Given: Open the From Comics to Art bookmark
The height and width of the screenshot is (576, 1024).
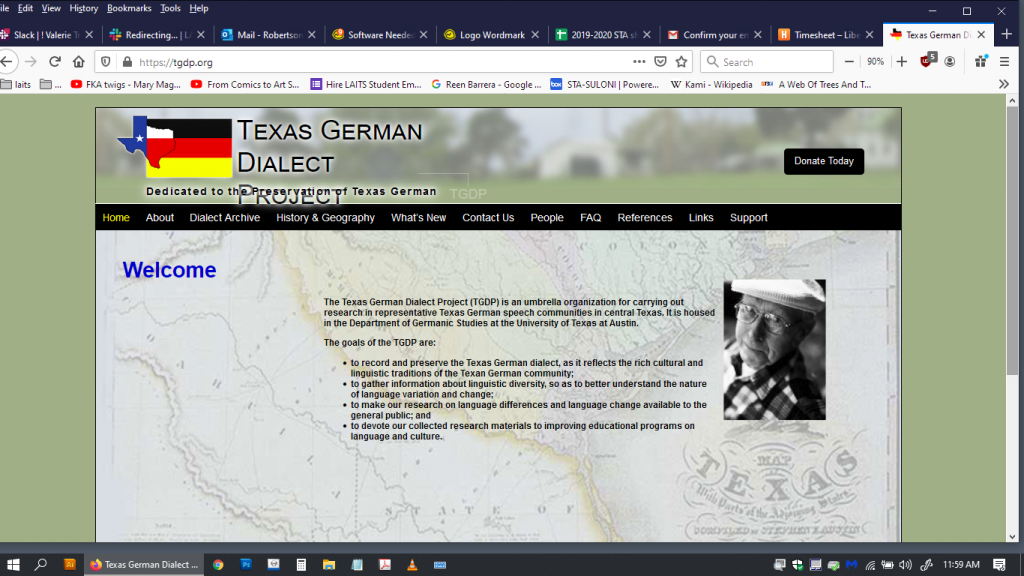Looking at the screenshot, I should pyautogui.click(x=245, y=84).
